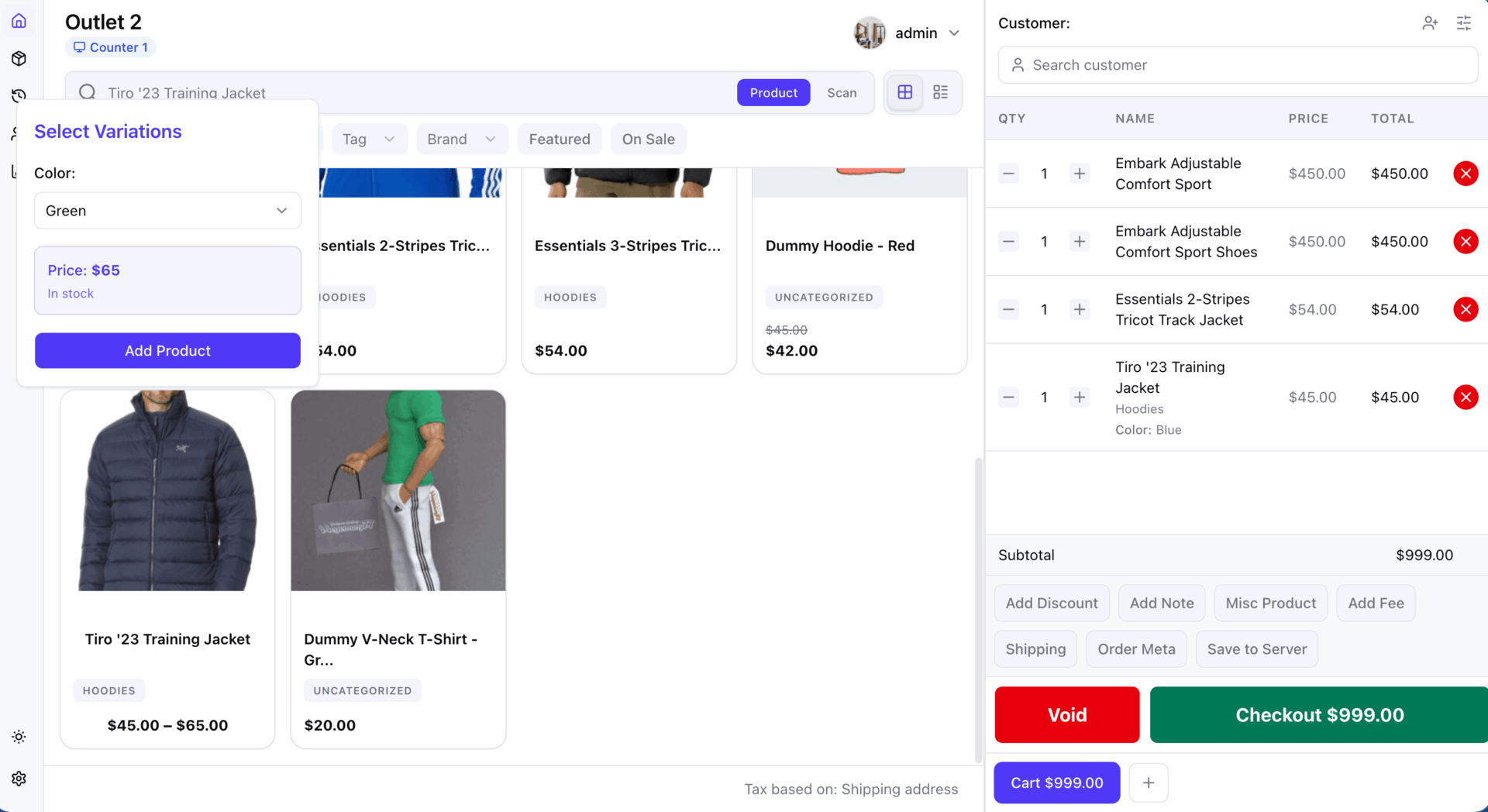The width and height of the screenshot is (1488, 812).
Task: Decrease quantity of Tiro '23 Training Jacket
Action: coord(1008,397)
